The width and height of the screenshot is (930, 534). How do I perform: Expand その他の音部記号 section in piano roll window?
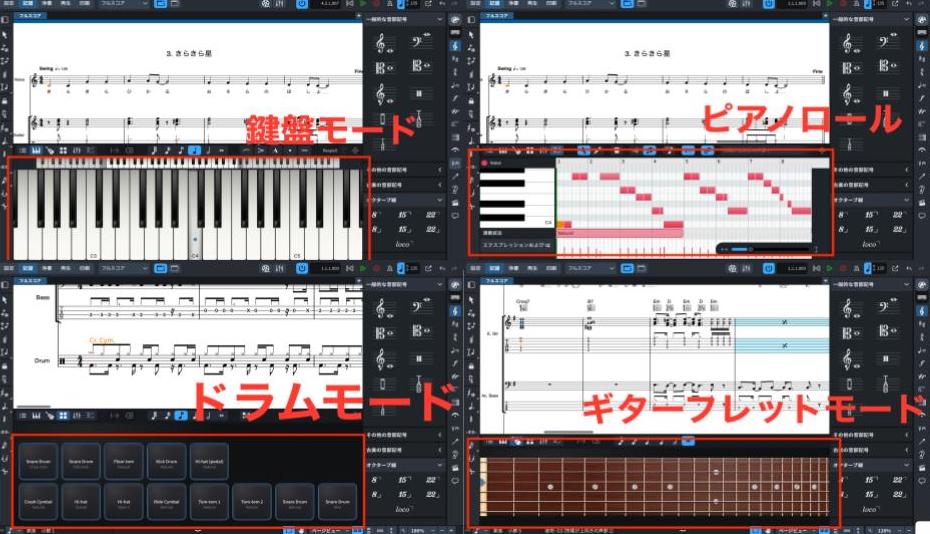[871, 170]
